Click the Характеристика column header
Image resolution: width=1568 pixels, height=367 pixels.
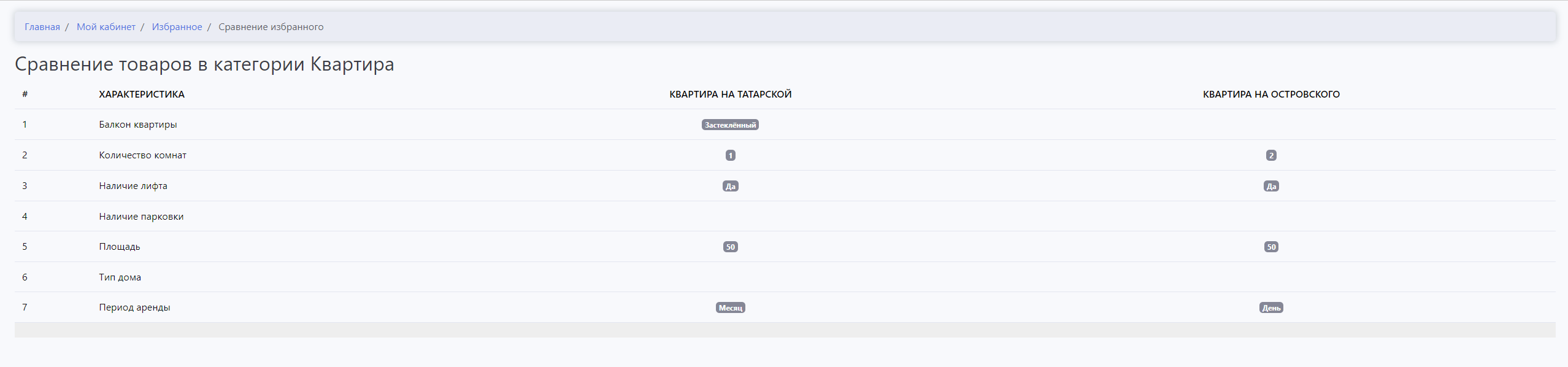tap(142, 95)
